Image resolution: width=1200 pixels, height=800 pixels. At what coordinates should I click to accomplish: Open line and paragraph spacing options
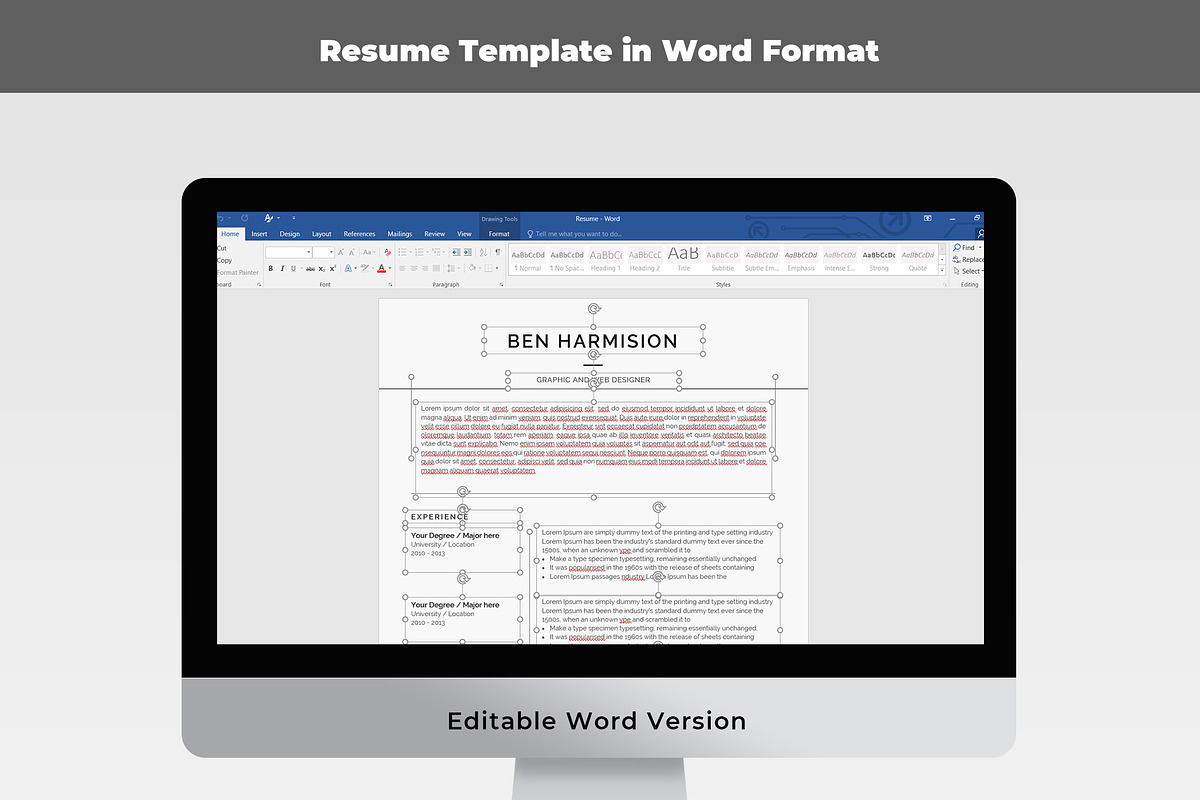[x=452, y=268]
